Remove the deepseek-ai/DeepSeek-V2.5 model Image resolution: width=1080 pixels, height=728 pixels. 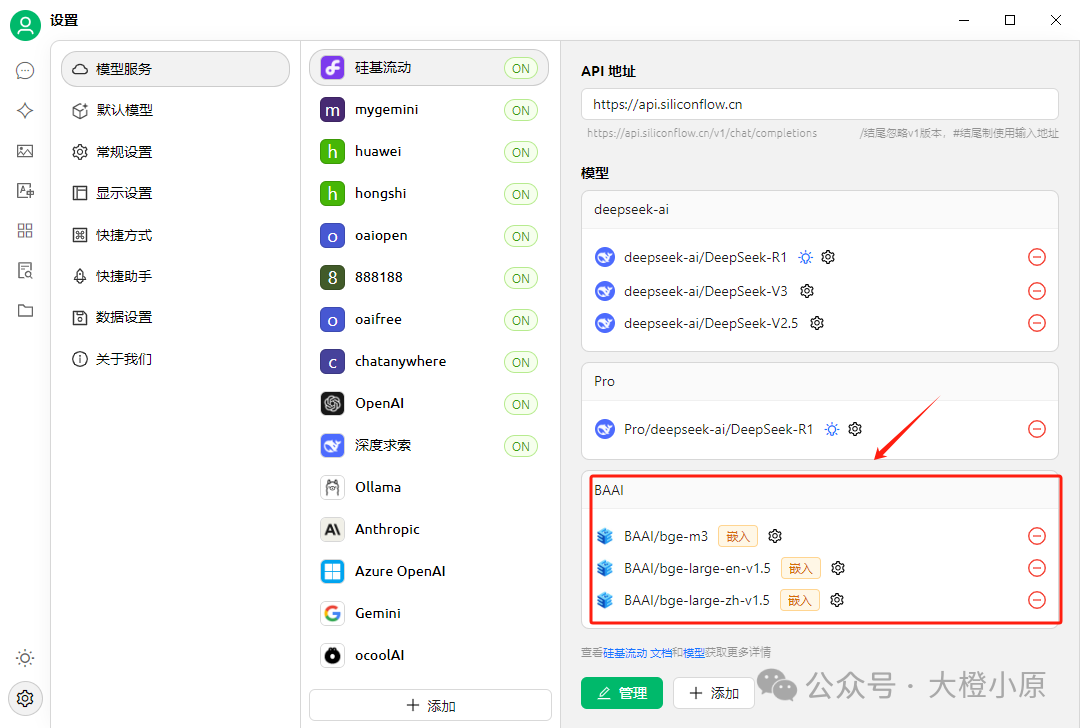point(1037,323)
